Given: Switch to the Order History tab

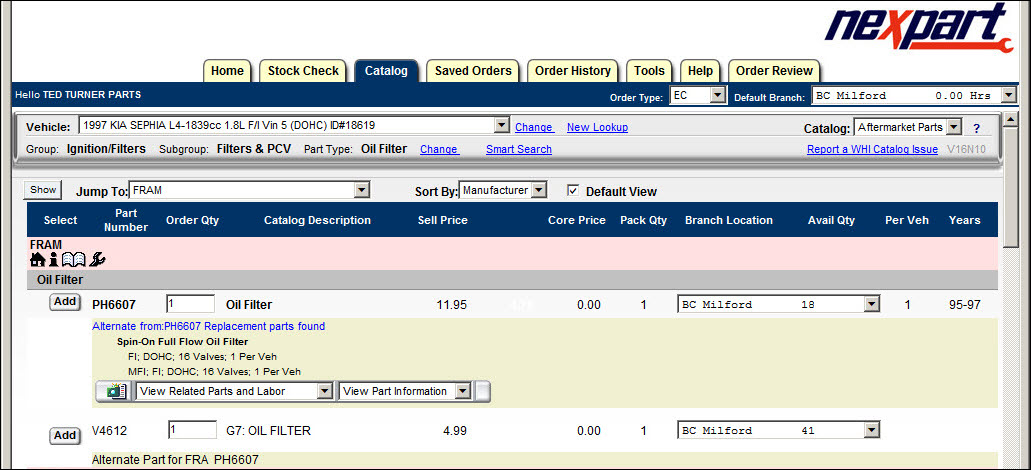Looking at the screenshot, I should (x=573, y=71).
